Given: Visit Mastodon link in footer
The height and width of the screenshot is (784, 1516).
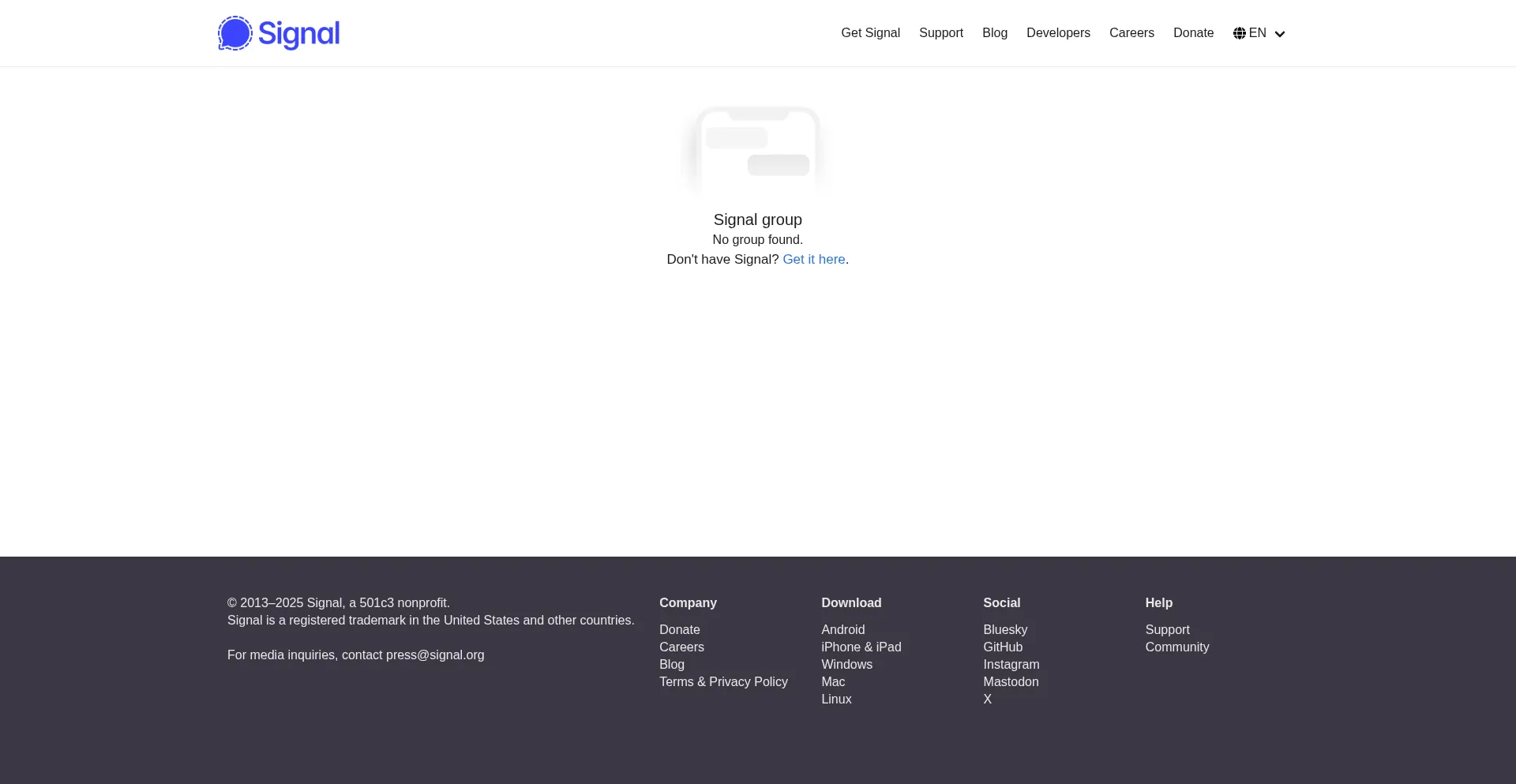Looking at the screenshot, I should pos(1011,682).
